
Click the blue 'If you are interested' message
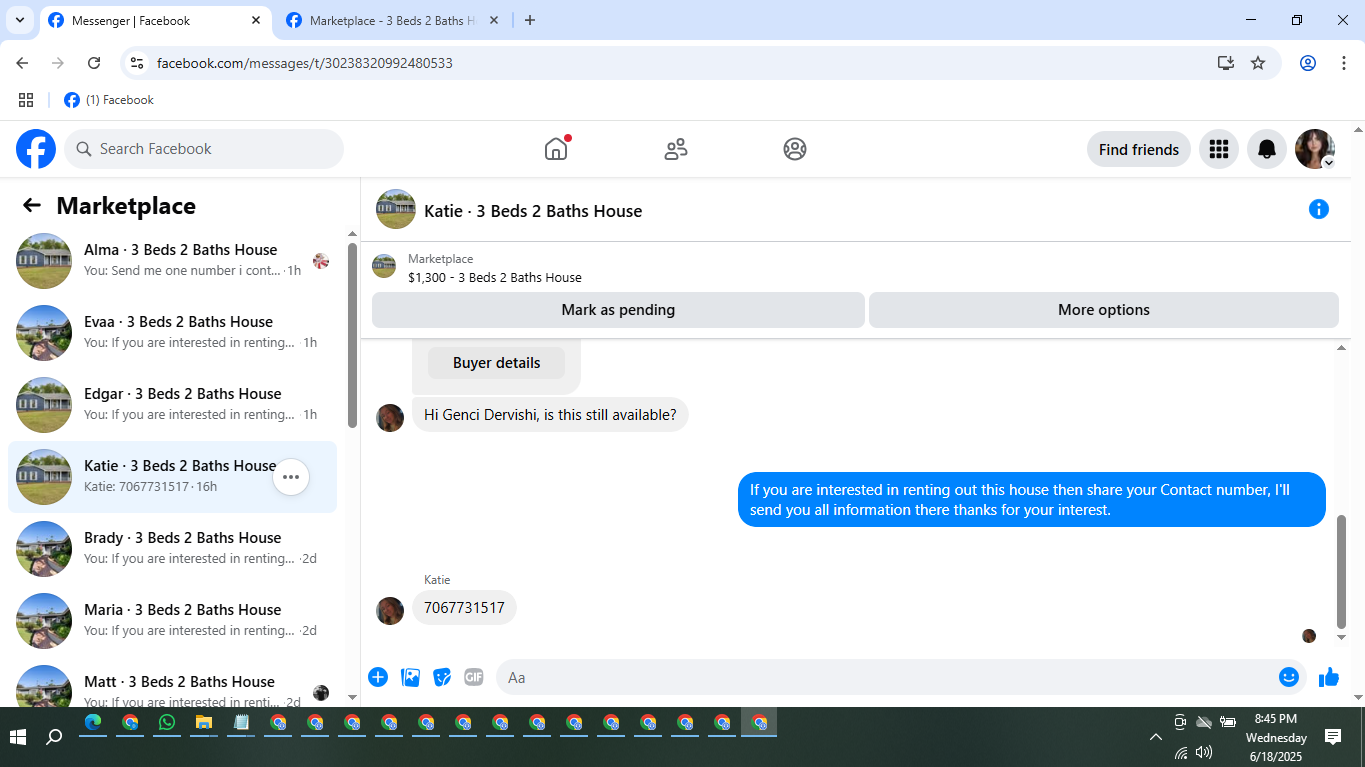(x=1032, y=500)
